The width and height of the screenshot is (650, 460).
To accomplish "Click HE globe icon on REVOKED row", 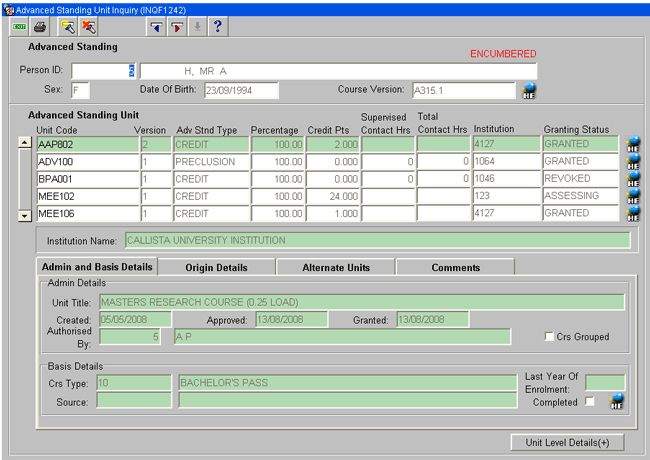I will coord(632,179).
